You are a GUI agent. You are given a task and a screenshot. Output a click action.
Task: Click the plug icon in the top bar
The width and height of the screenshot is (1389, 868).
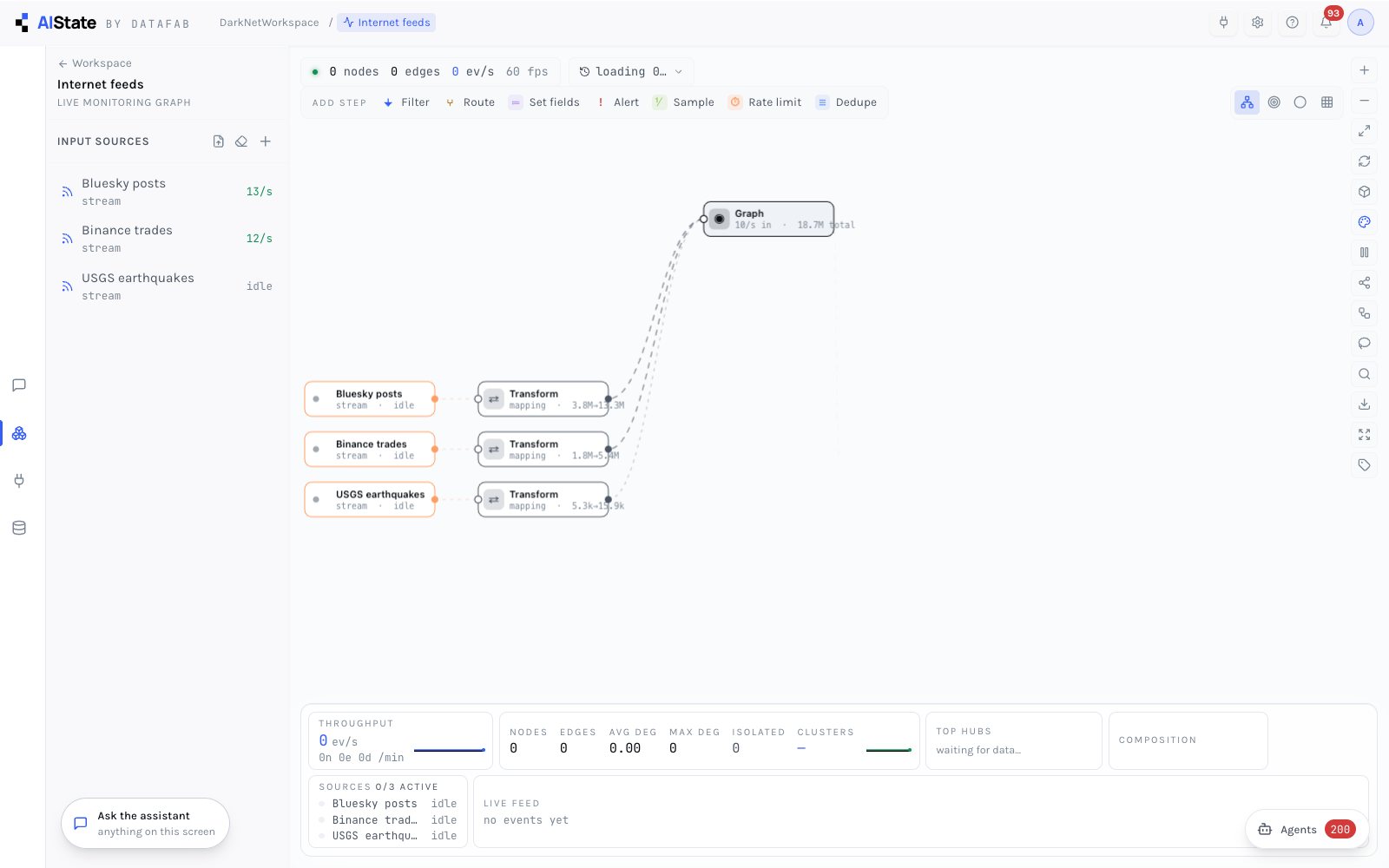coord(1223,23)
